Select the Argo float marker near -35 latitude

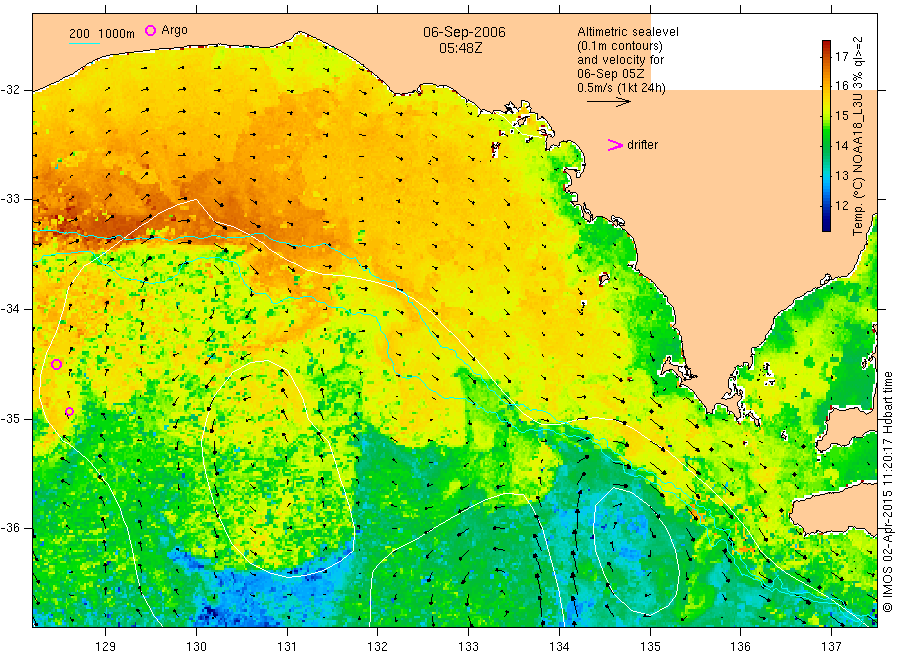pos(69,411)
